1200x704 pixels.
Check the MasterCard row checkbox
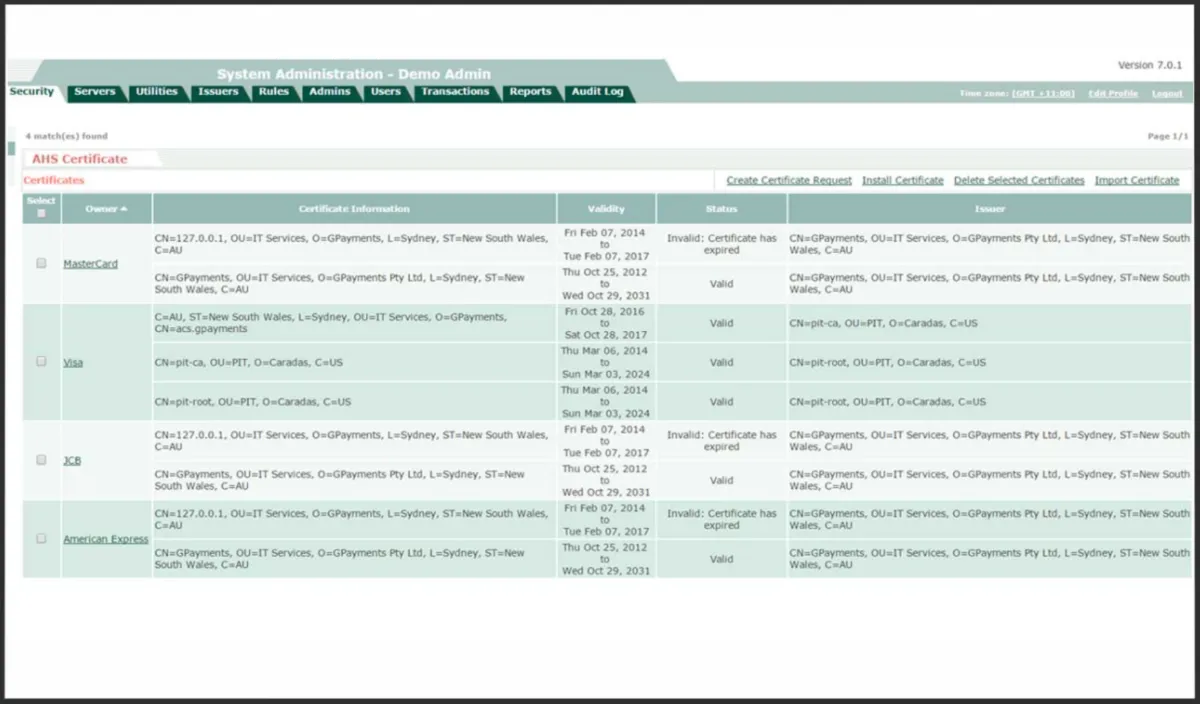point(41,263)
